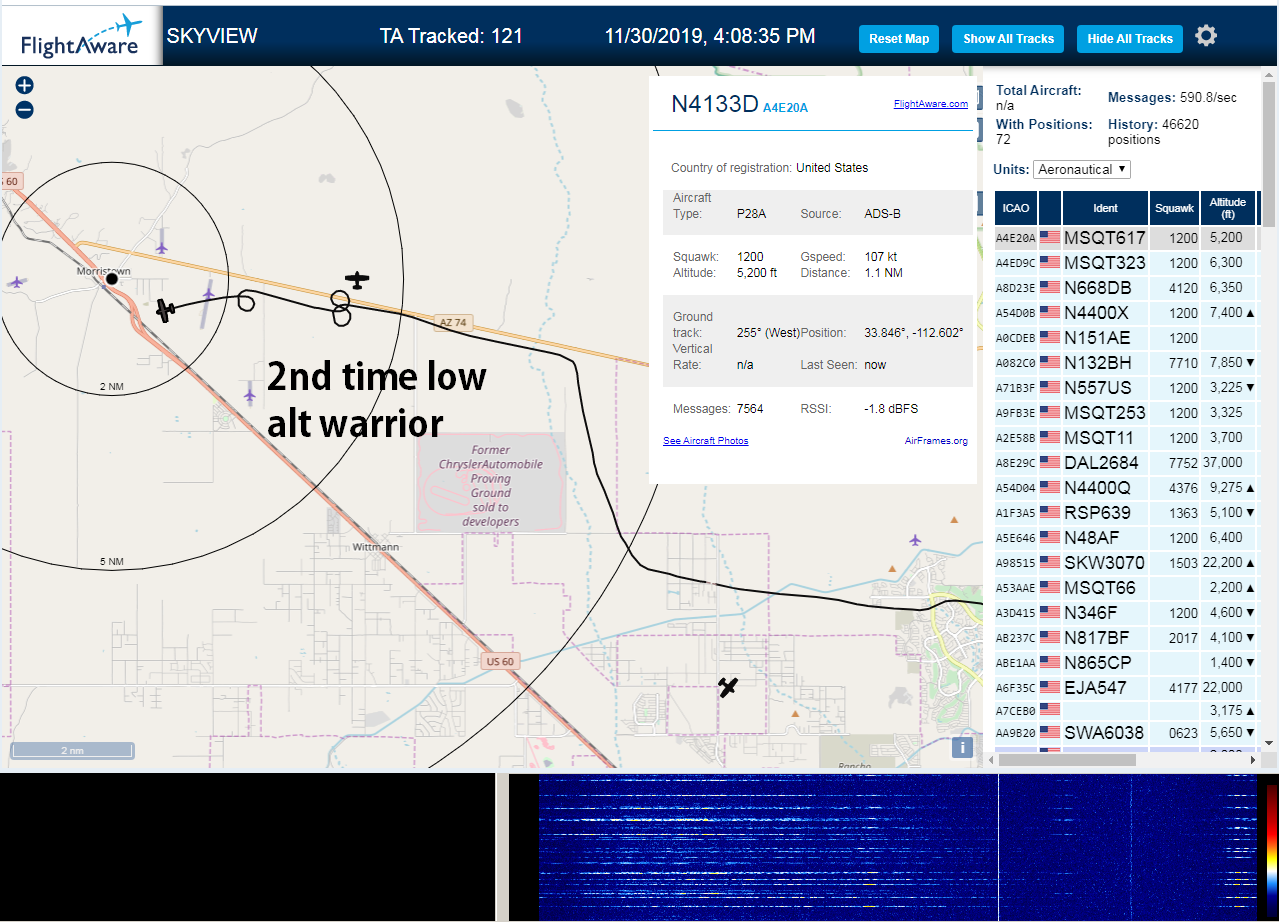Click Hide All Tracks
Viewport: 1279px width, 923px height.
click(1130, 39)
